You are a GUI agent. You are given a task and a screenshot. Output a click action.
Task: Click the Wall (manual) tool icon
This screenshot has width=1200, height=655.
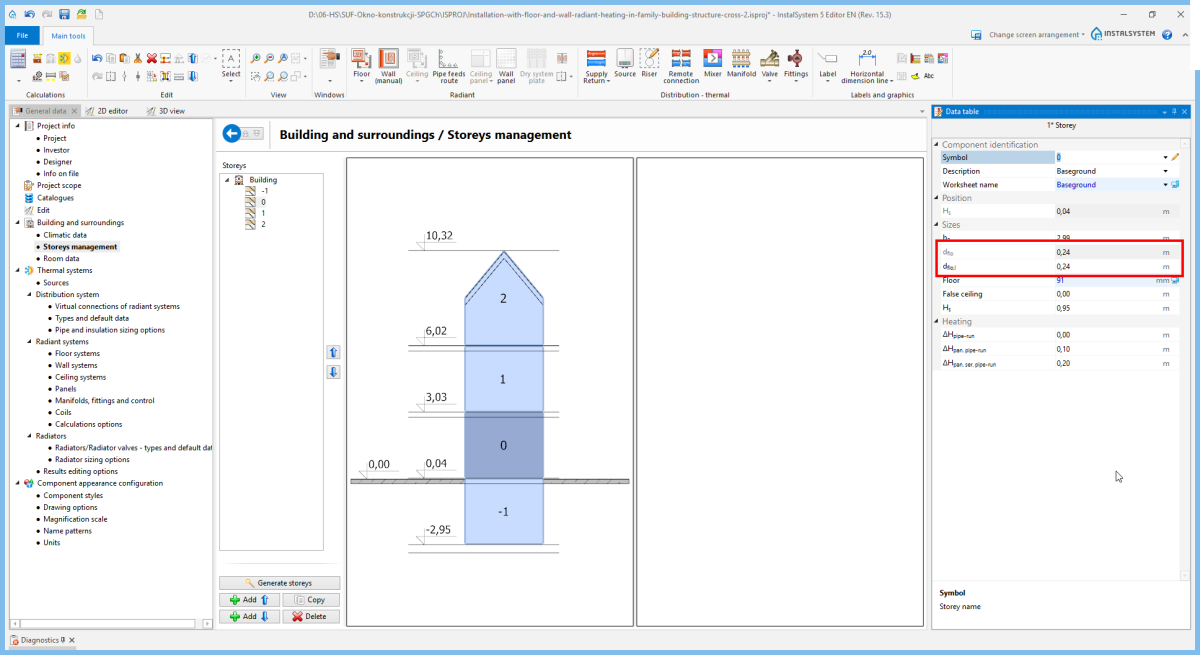click(388, 61)
